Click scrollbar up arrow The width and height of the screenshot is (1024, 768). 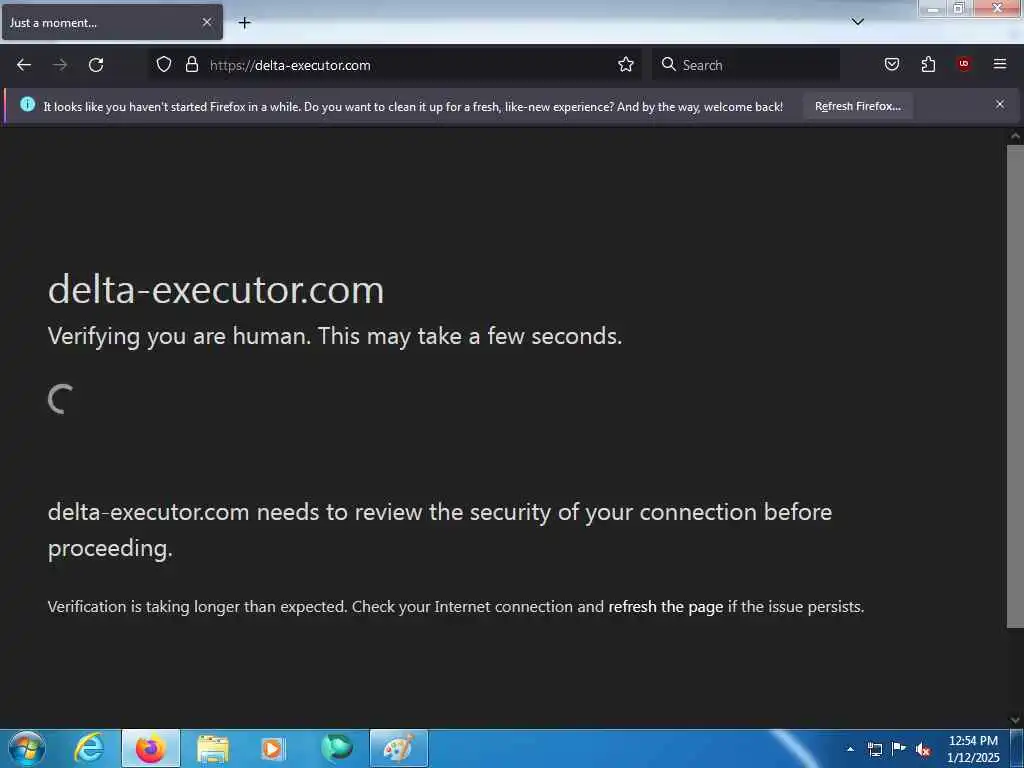[1015, 136]
